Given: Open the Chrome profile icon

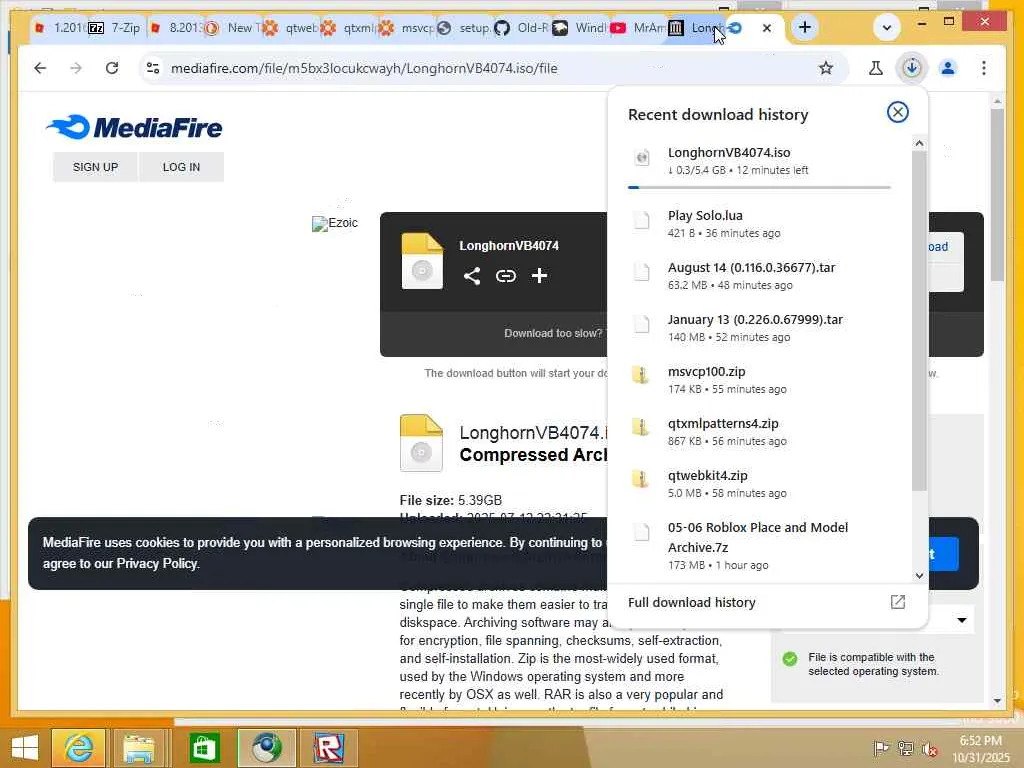Looking at the screenshot, I should (948, 68).
